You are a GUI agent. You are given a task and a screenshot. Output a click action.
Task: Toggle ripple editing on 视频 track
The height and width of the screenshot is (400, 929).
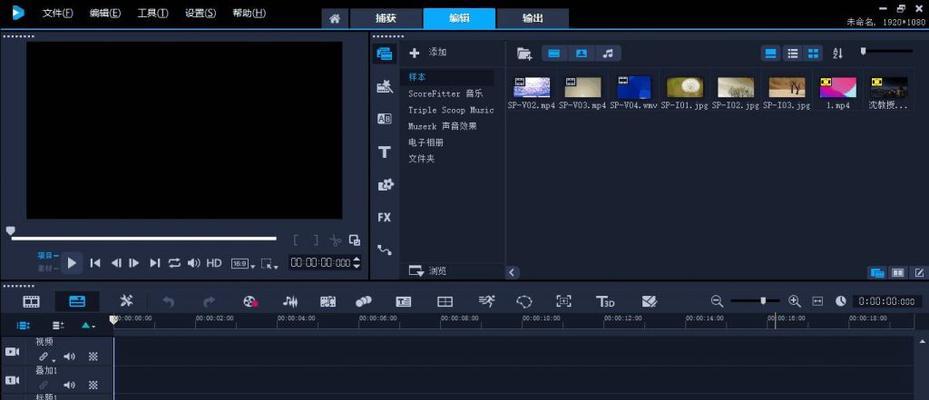tap(43, 357)
